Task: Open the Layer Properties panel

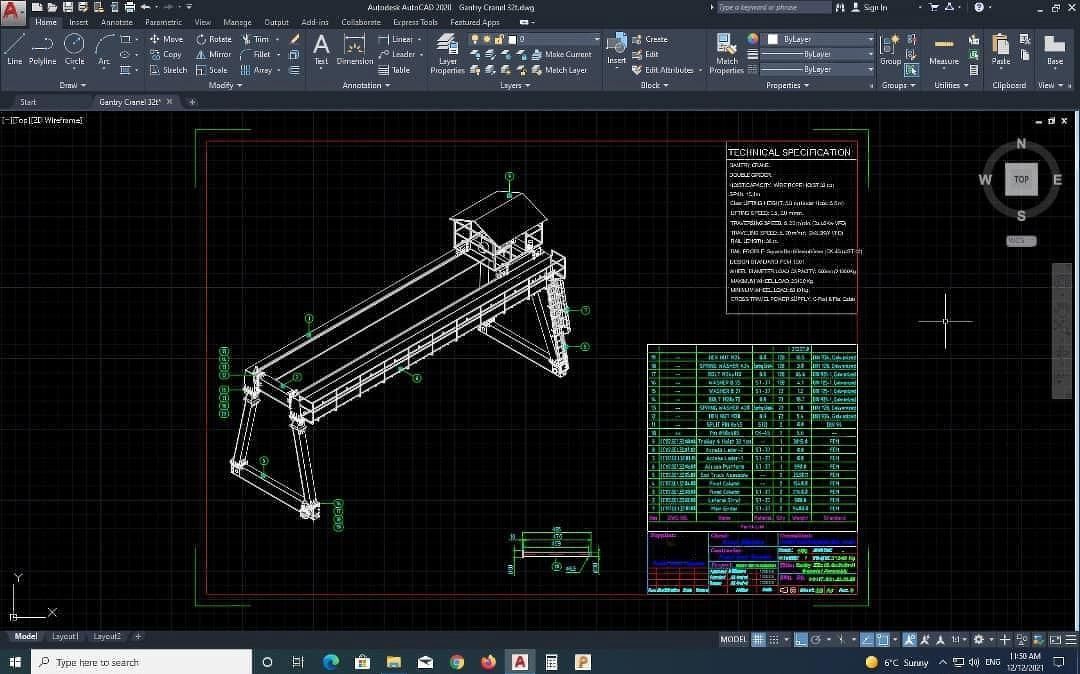Action: [448, 54]
